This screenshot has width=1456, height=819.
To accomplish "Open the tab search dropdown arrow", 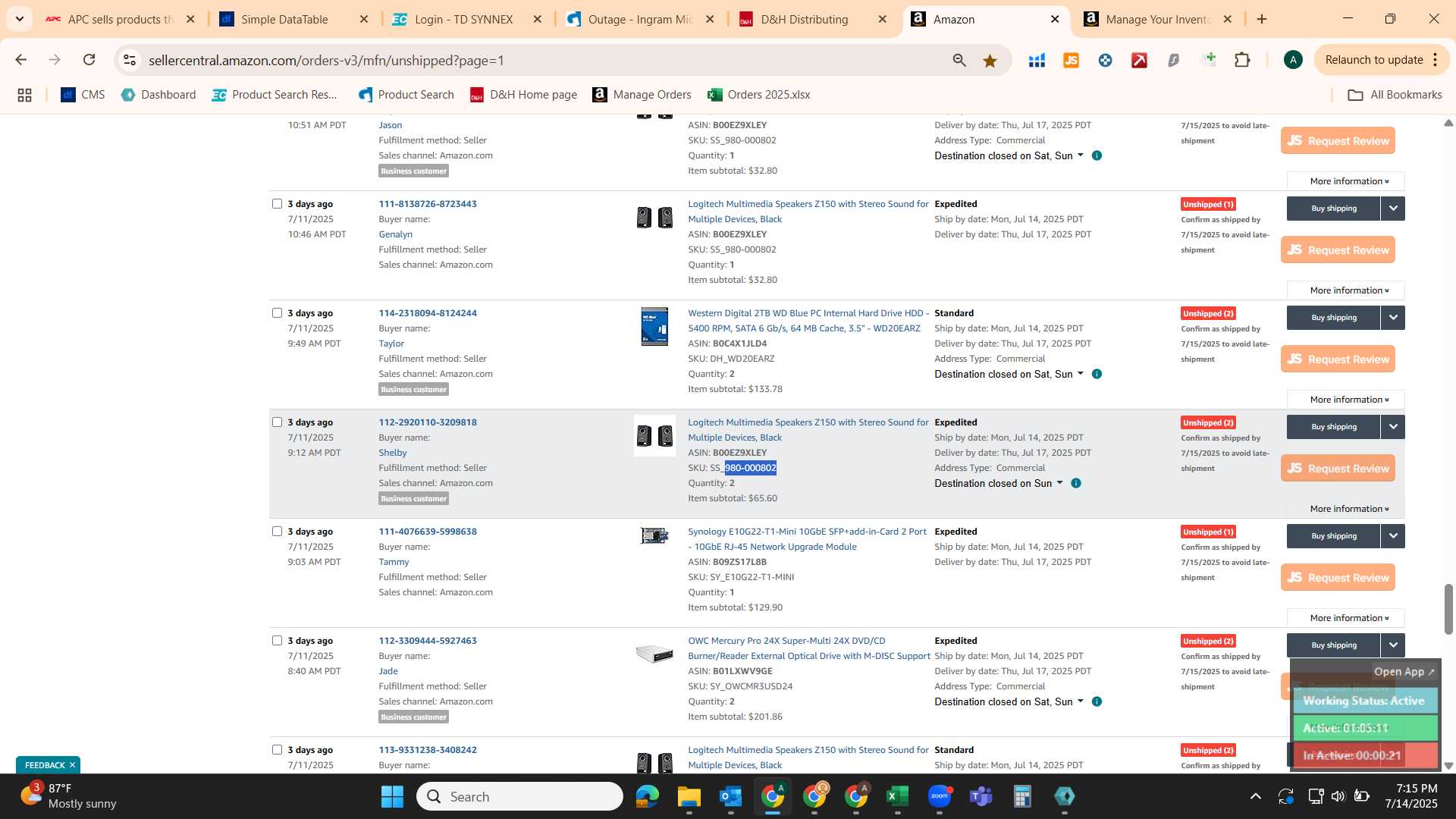I will (19, 19).
